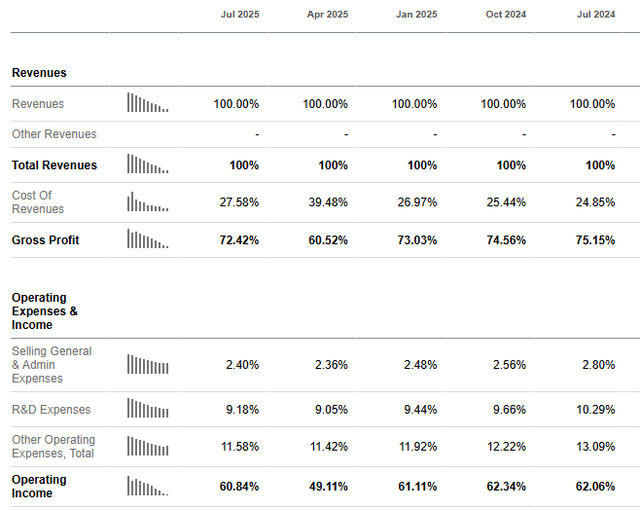Click Selling General & Admin Expenses sparkline
This screenshot has width=640, height=510.
(148, 364)
